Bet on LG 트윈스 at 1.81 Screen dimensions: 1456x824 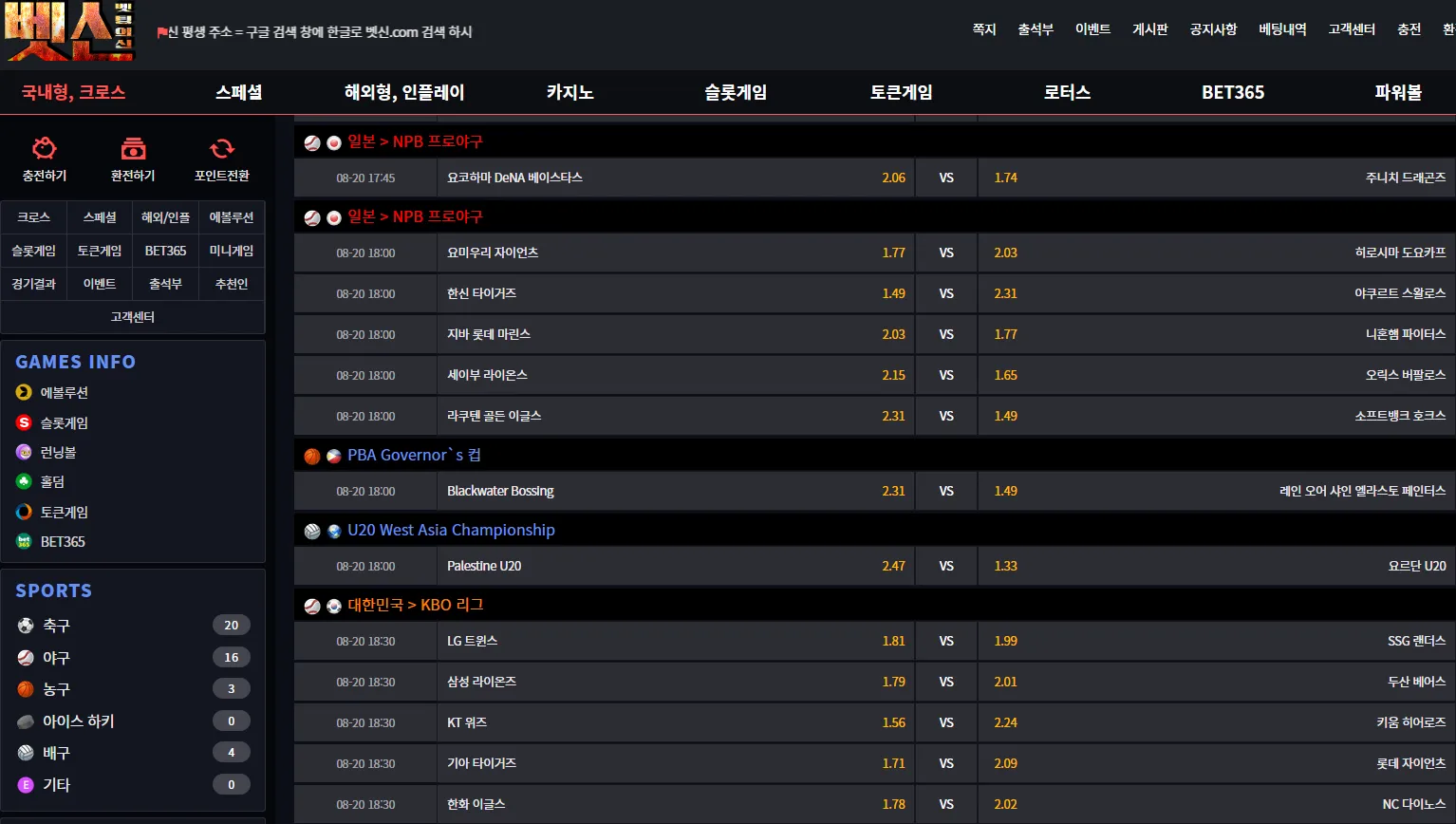[x=677, y=641]
